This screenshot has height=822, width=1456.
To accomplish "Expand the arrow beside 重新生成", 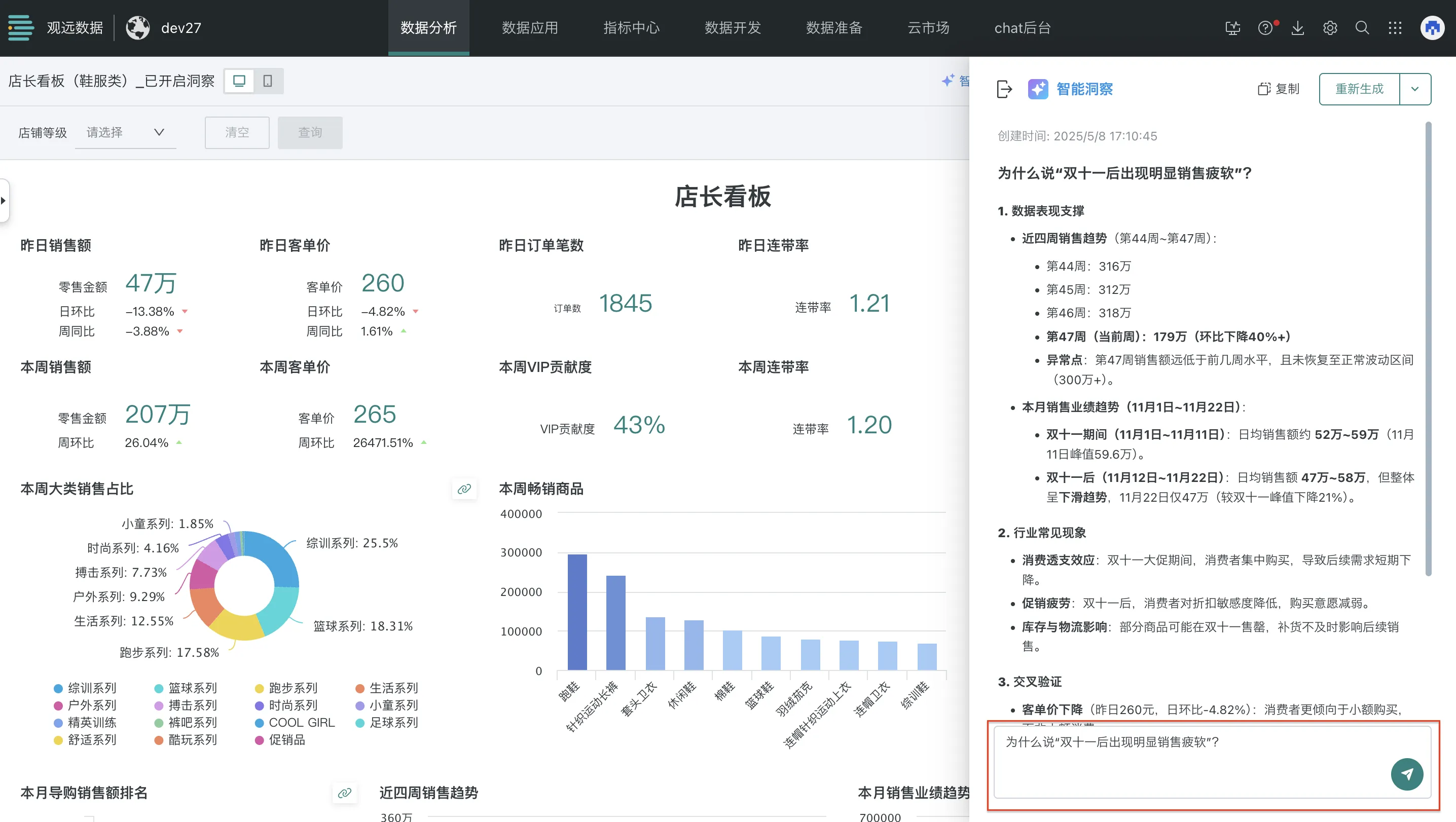I will coord(1415,89).
